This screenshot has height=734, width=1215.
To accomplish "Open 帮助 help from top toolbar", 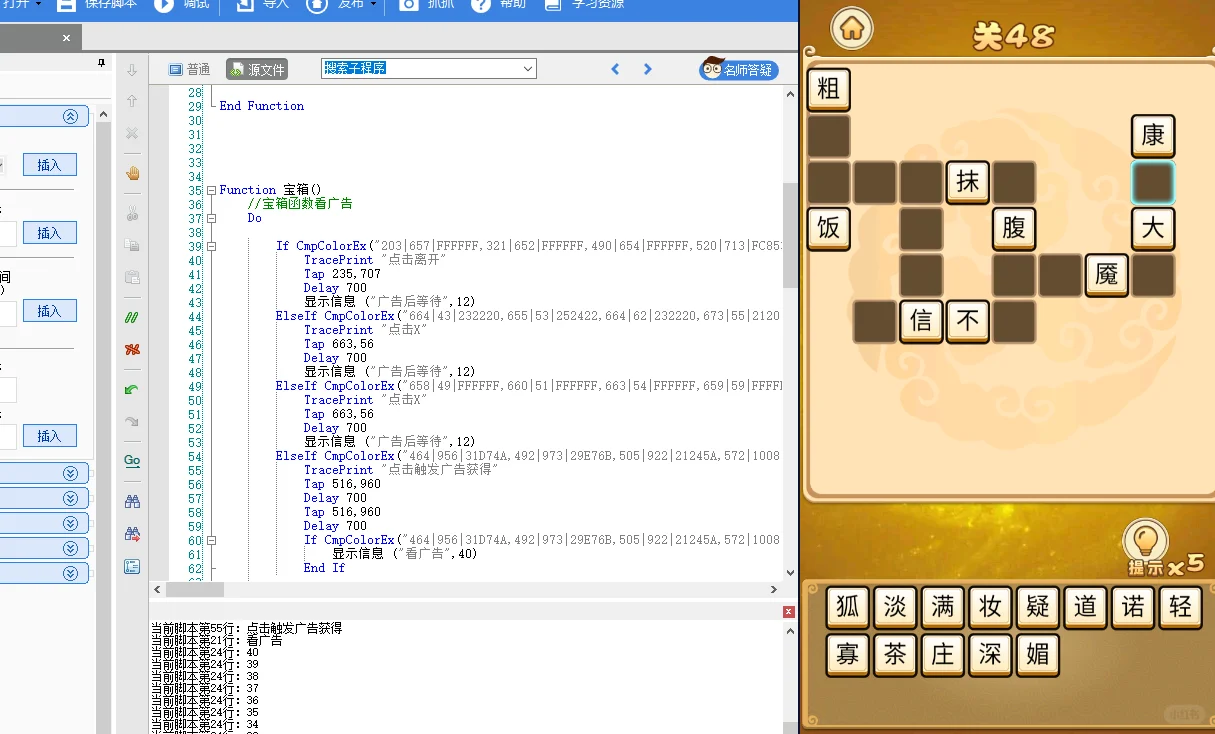I will coord(481,5).
